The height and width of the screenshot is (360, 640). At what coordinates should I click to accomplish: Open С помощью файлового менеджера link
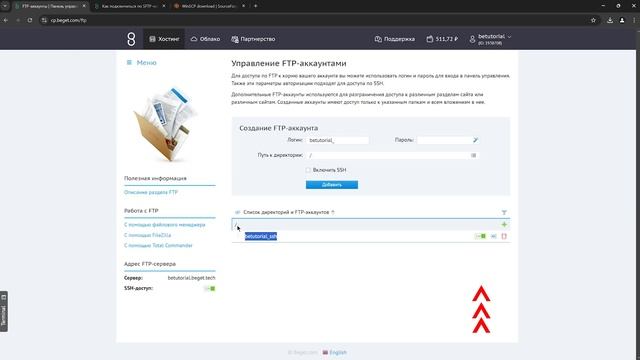pos(164,225)
